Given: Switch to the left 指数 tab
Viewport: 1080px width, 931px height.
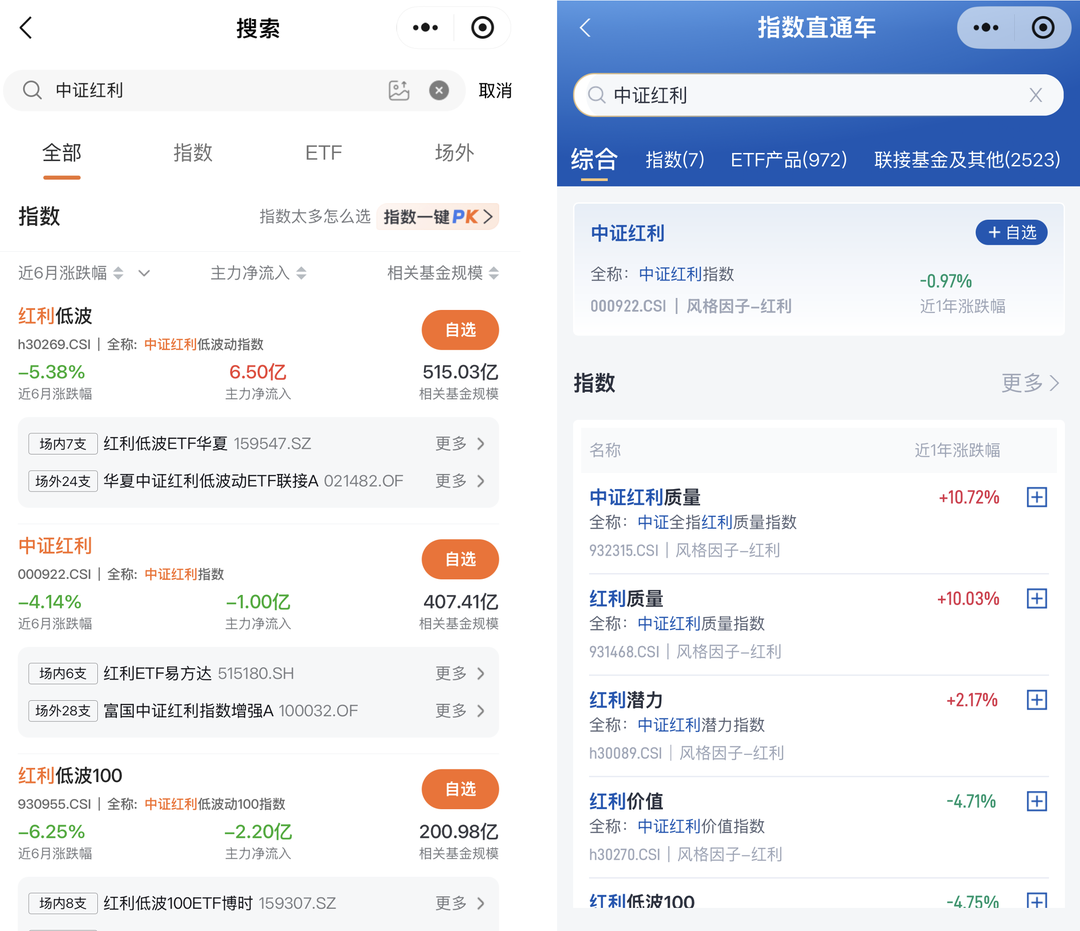Looking at the screenshot, I should pos(193,152).
